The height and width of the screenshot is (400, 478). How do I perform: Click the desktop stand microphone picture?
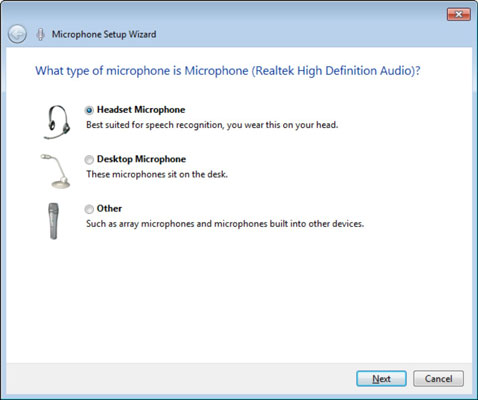(56, 171)
